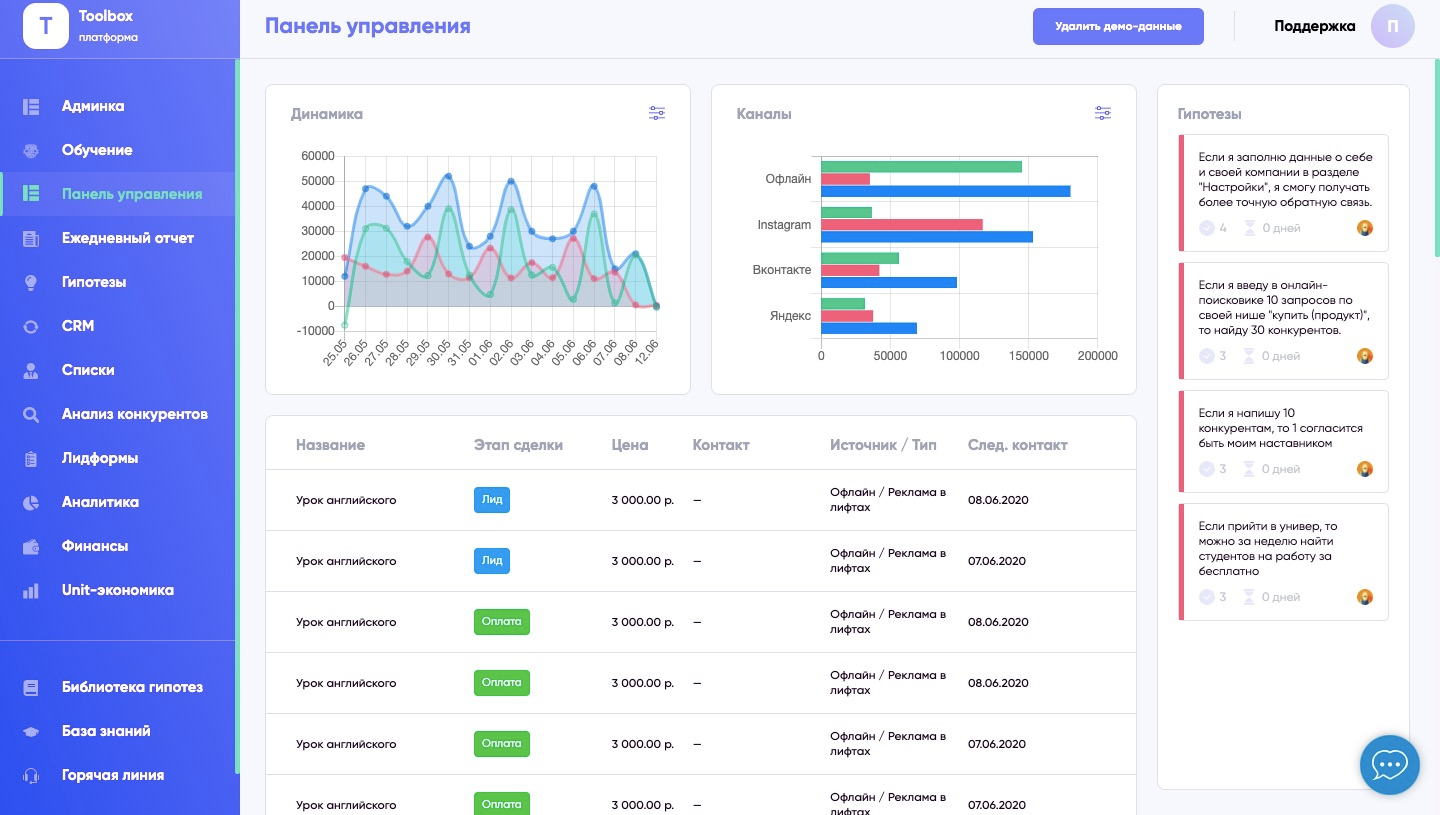Click the Финансы wallet icon

coord(31,546)
